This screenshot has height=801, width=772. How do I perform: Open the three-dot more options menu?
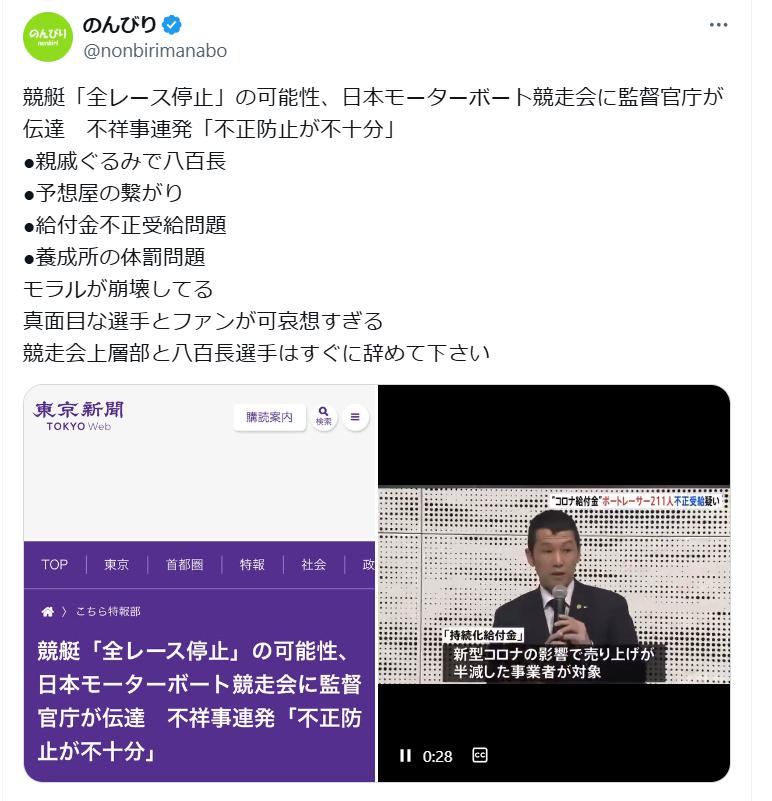coord(718,25)
